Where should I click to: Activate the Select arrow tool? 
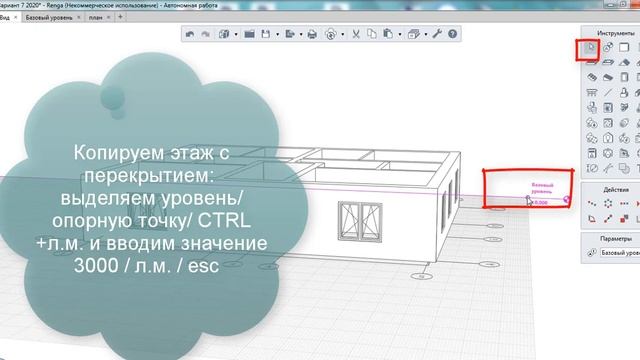[591, 48]
